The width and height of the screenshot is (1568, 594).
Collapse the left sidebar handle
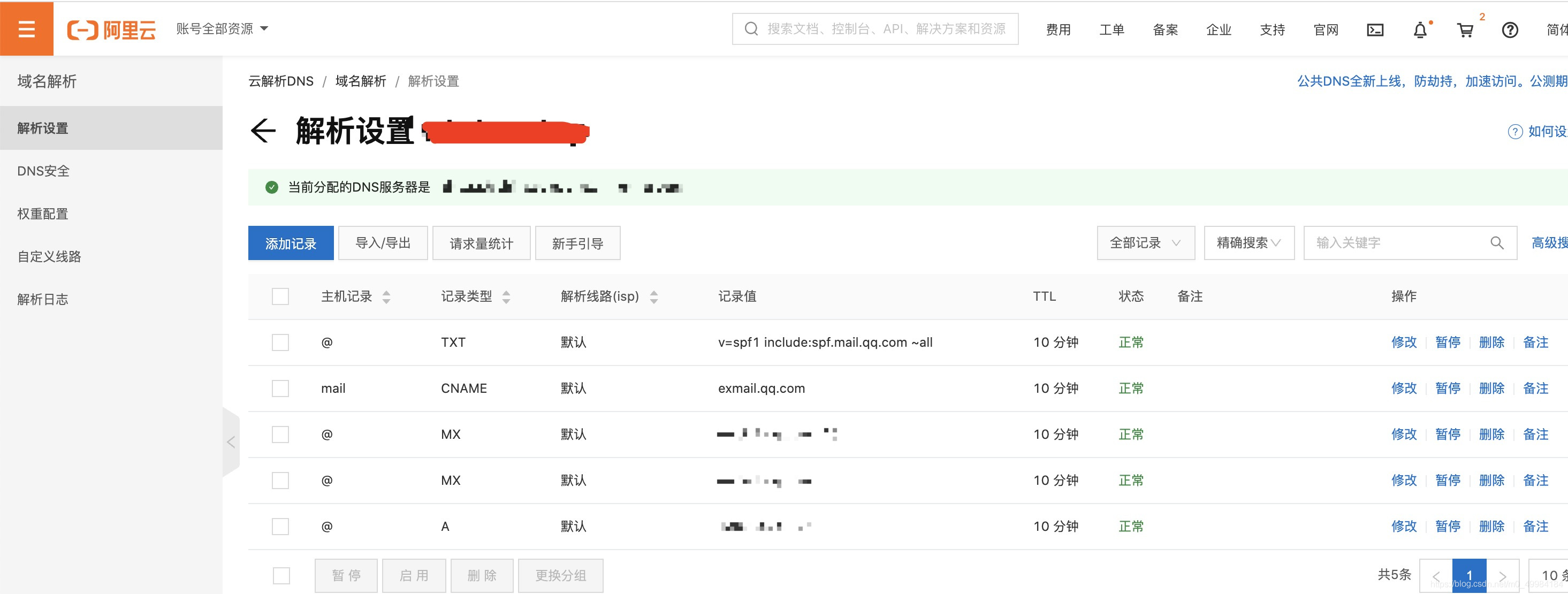click(231, 442)
